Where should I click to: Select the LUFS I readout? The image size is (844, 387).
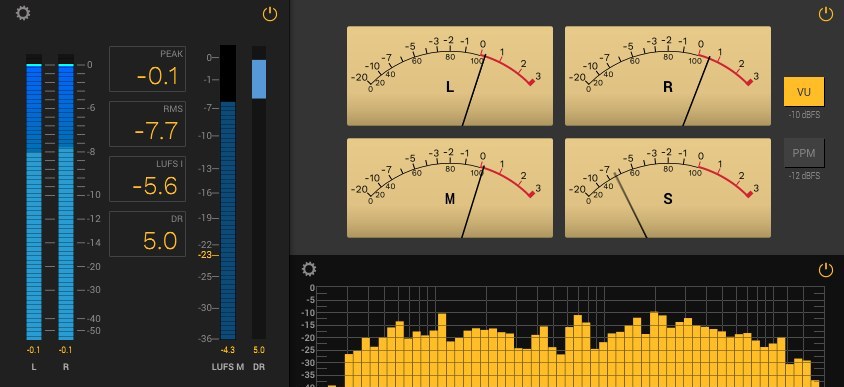(x=147, y=179)
